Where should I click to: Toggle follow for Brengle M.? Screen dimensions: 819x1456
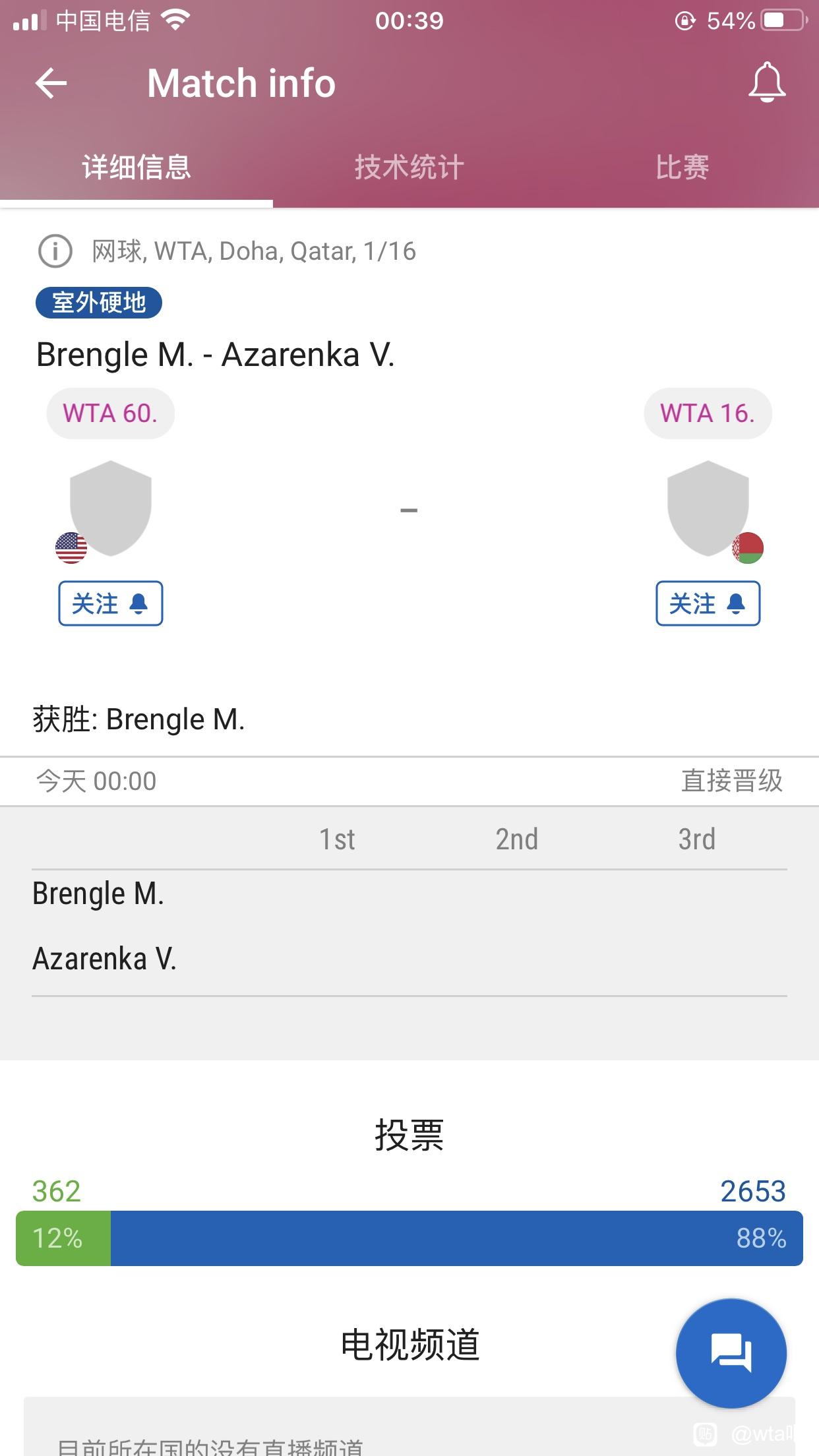pos(111,603)
